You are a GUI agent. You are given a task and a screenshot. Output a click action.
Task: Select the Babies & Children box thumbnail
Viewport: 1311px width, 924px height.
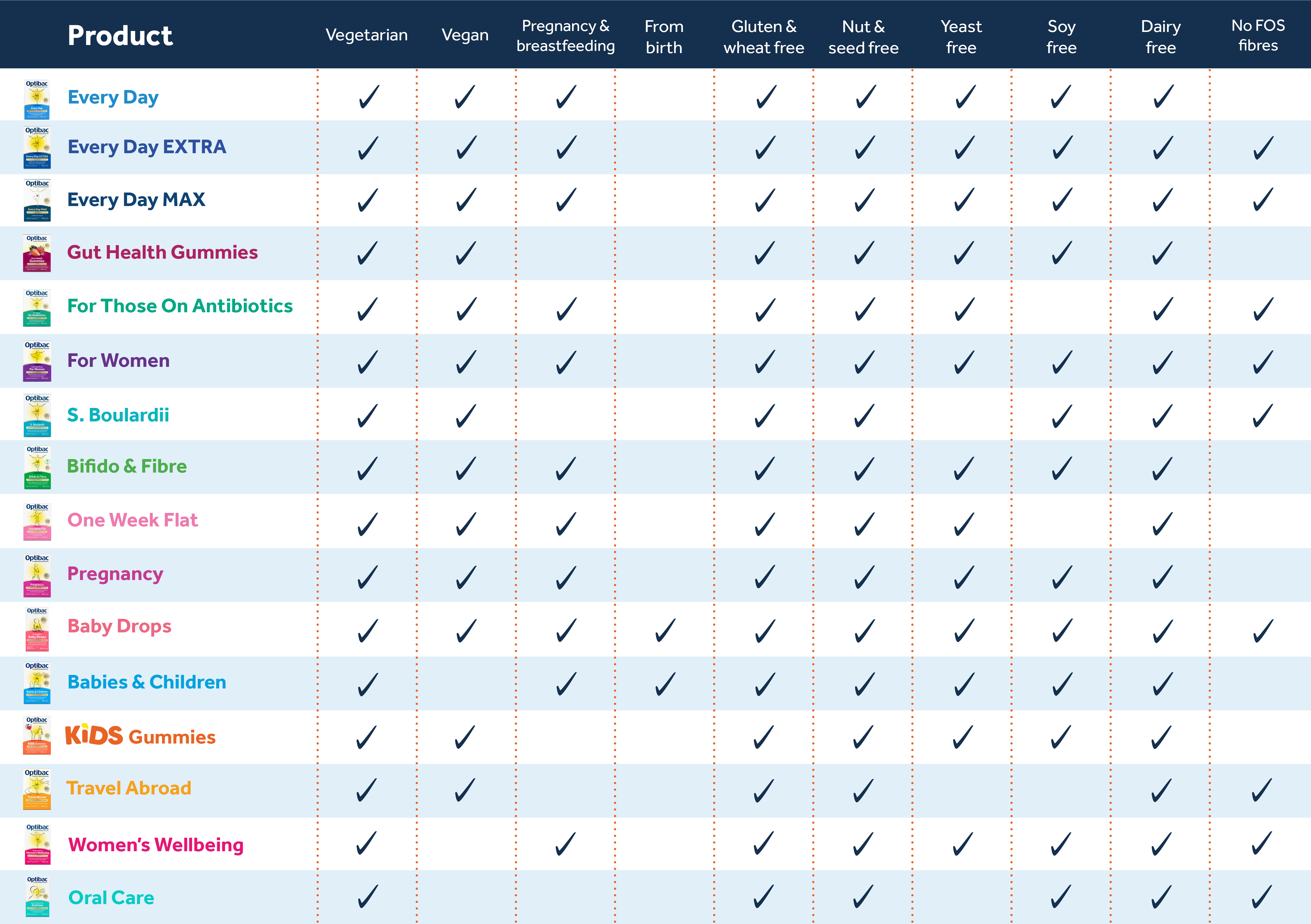pyautogui.click(x=37, y=683)
